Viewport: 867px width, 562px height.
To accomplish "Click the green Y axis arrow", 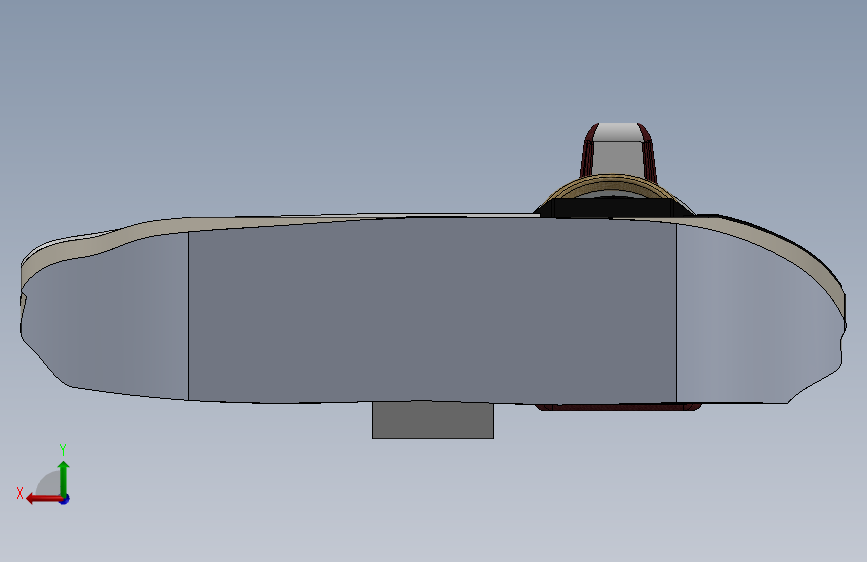I will (x=64, y=478).
